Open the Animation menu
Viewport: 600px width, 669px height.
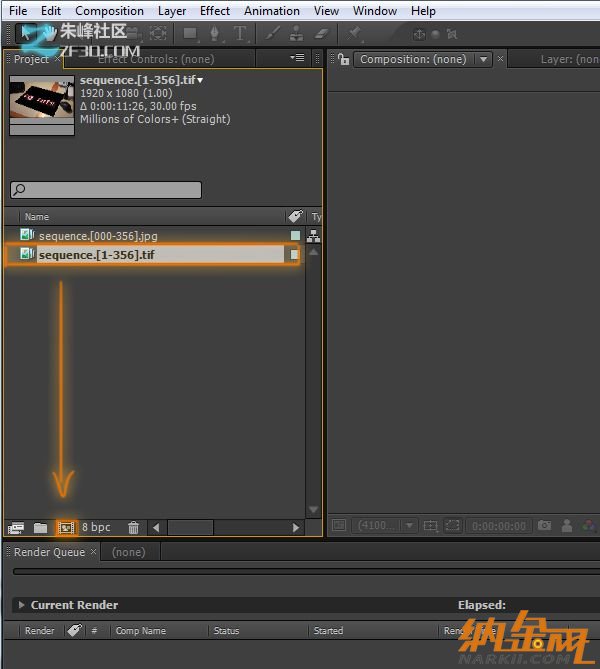[271, 11]
